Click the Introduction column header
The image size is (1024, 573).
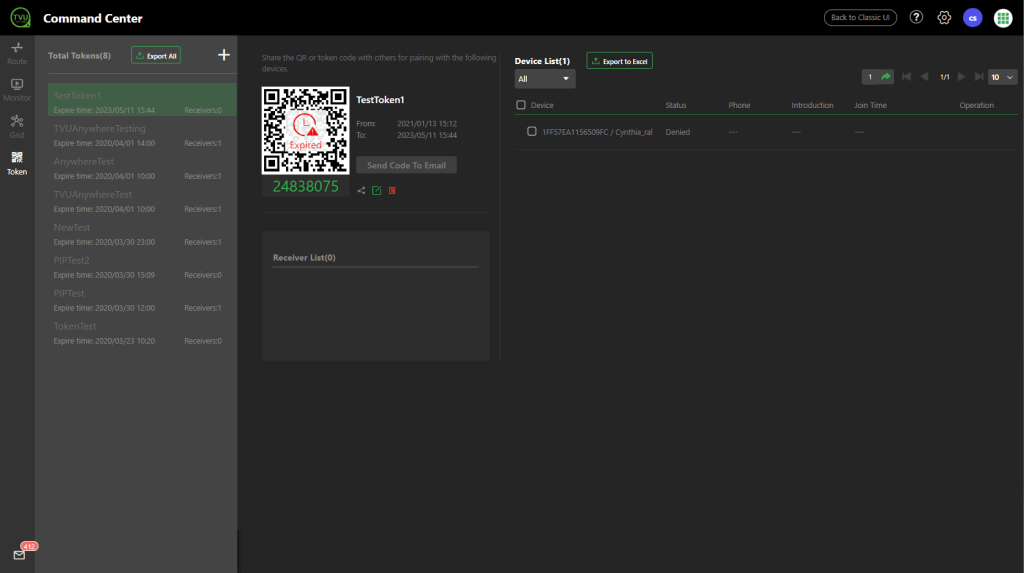coord(812,105)
